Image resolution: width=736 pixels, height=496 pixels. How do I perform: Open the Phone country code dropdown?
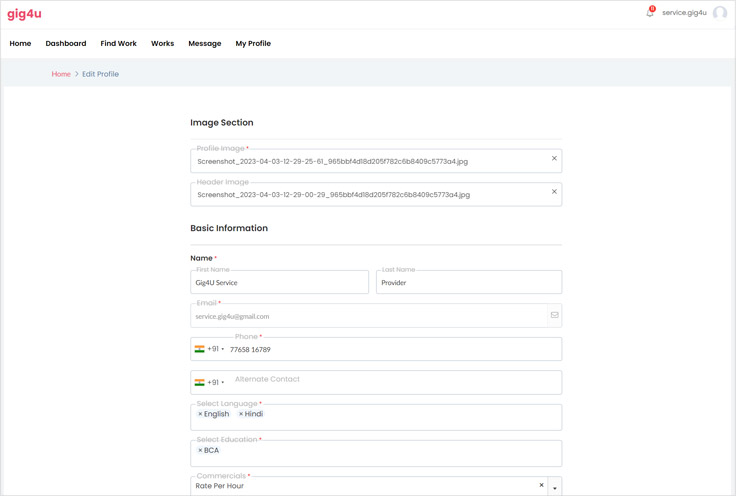209,350
